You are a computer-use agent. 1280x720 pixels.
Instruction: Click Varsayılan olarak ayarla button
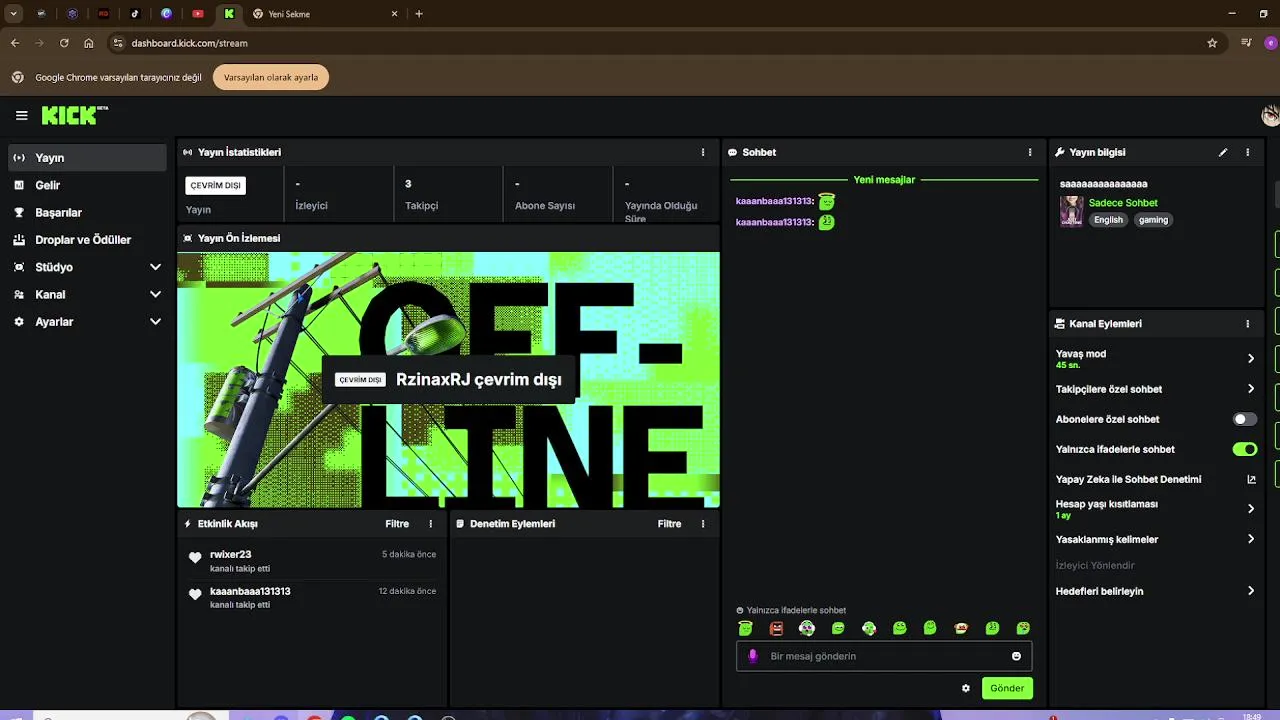271,77
